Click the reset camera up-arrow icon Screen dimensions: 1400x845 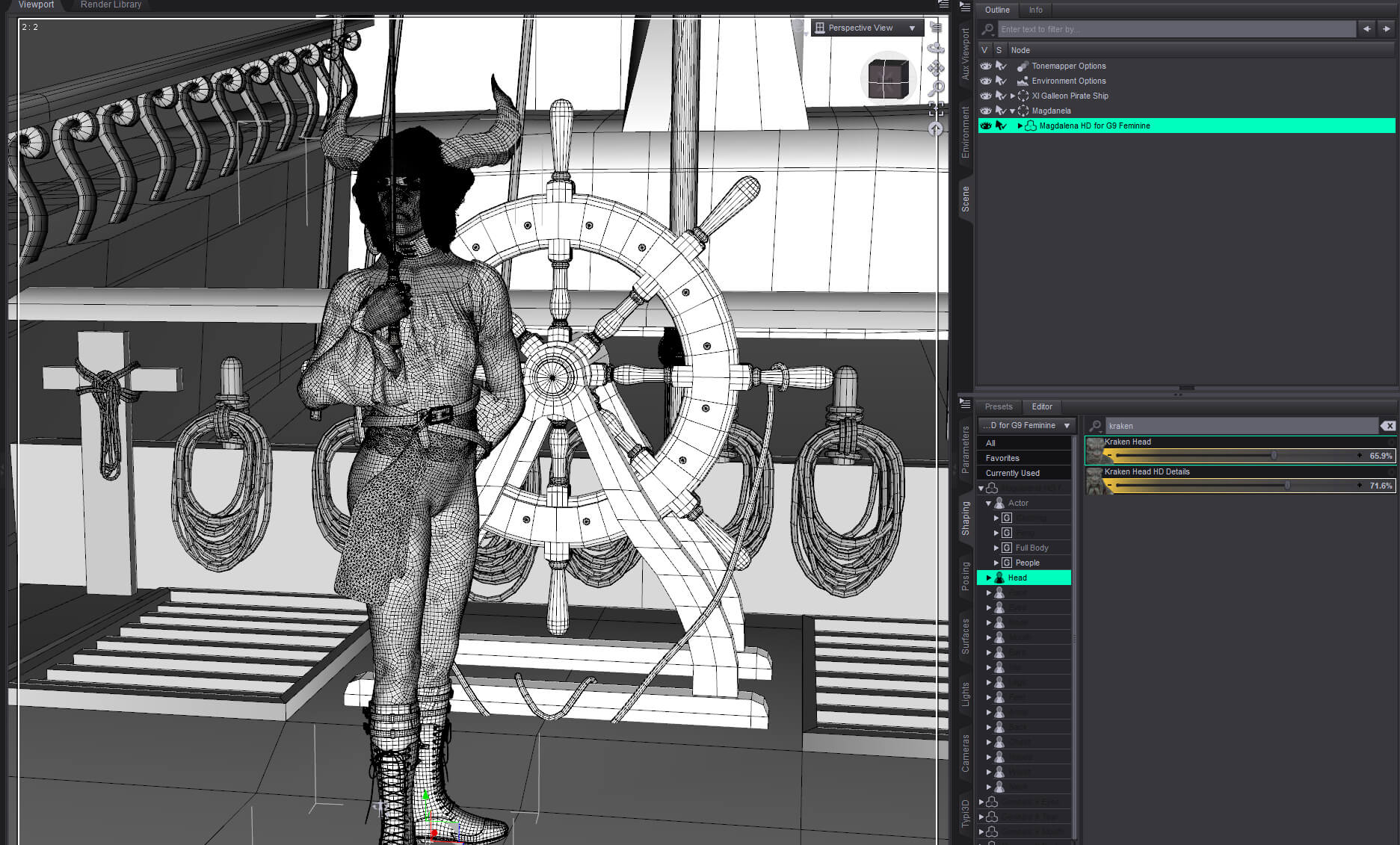point(936,129)
